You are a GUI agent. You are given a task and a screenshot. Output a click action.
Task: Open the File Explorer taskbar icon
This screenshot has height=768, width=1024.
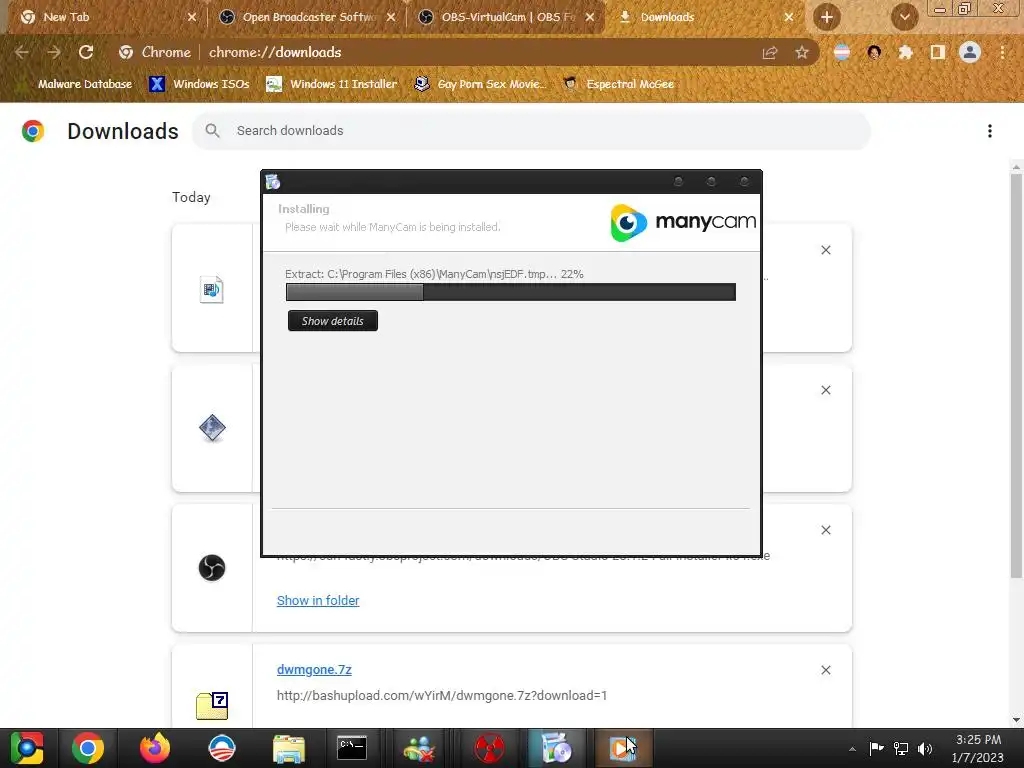coord(288,748)
